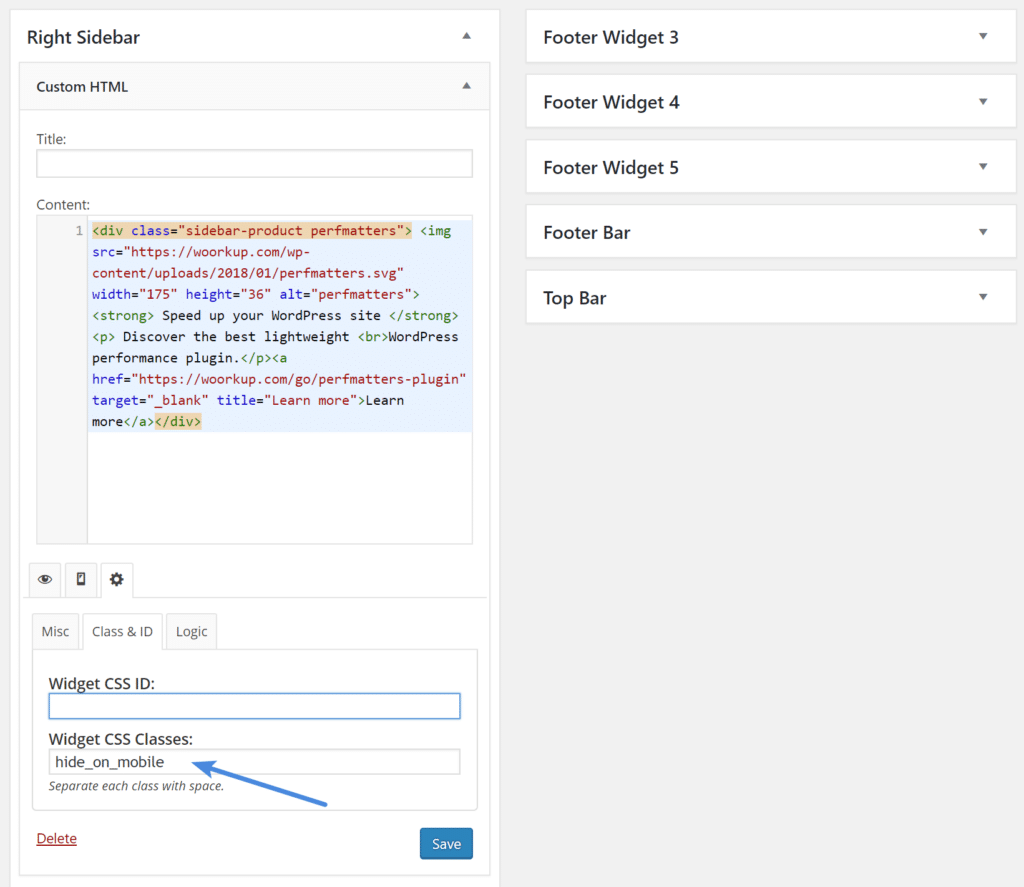Click the Footer Widget 4 heading

(x=611, y=103)
